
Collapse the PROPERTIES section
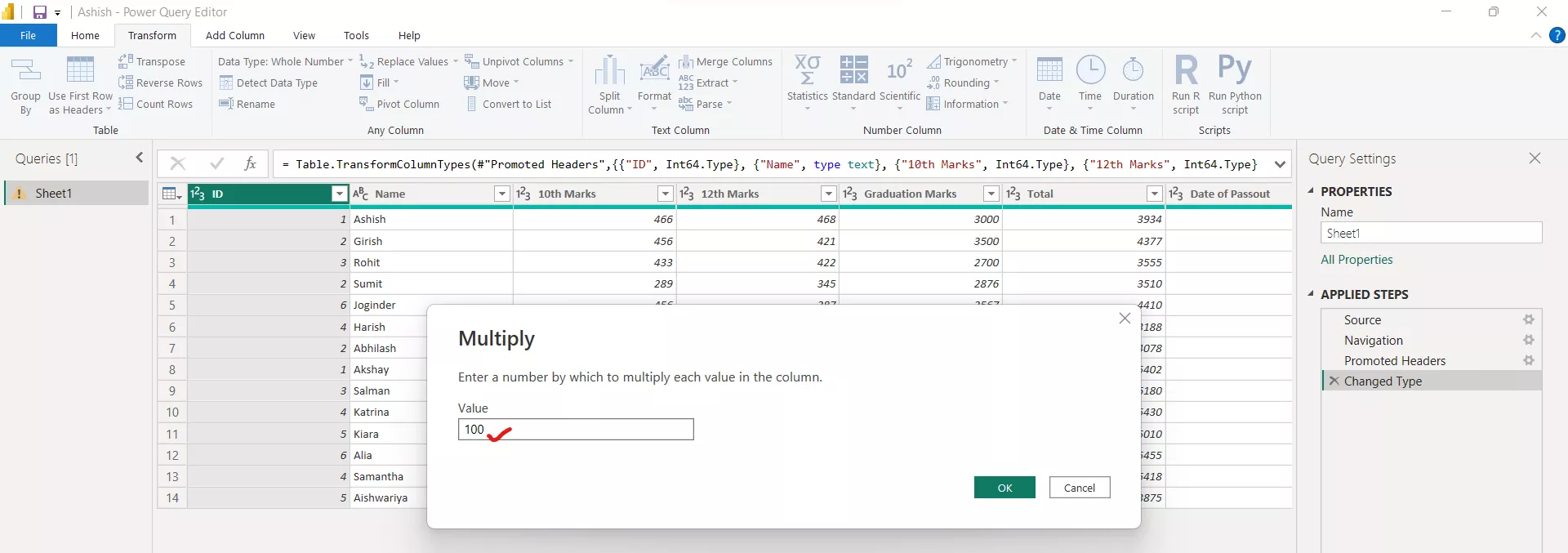[1312, 190]
